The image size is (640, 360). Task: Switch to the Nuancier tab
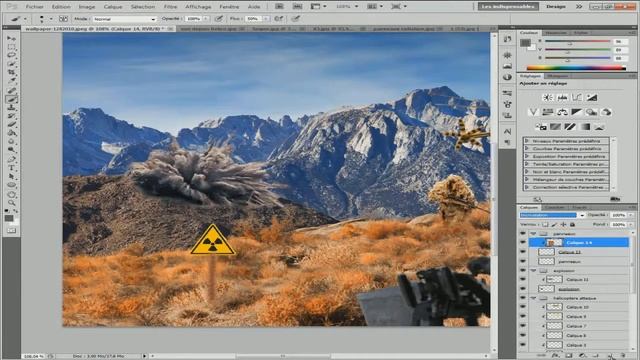(x=556, y=33)
